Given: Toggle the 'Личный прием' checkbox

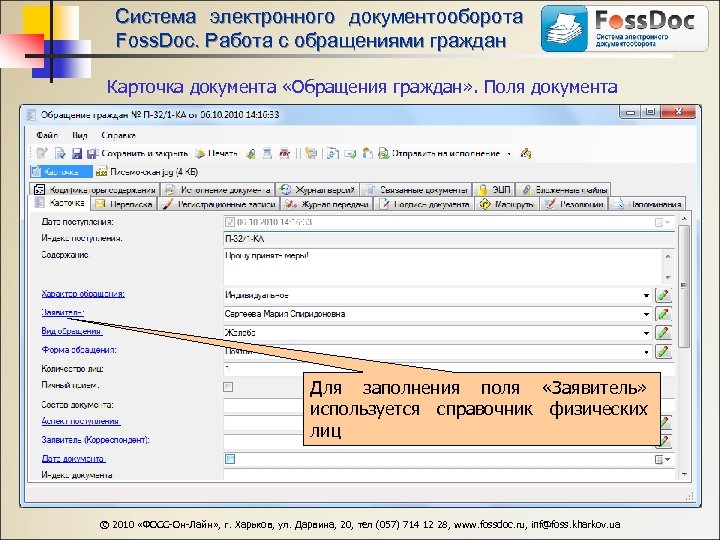Looking at the screenshot, I should click(x=228, y=387).
